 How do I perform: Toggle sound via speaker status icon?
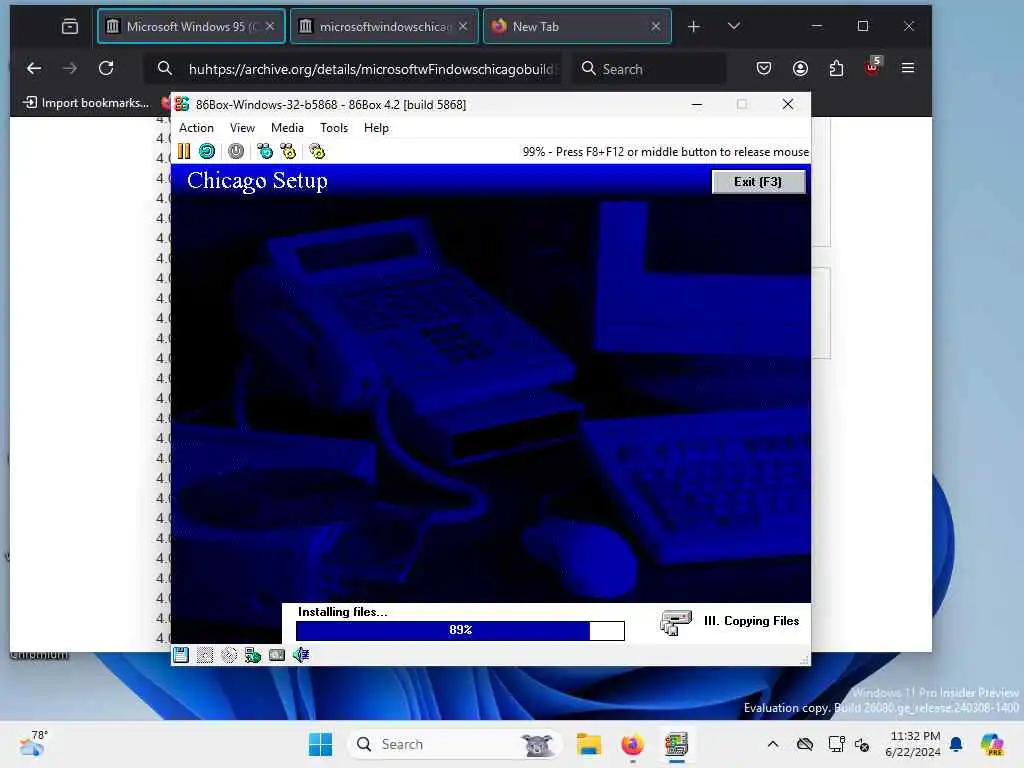click(301, 655)
